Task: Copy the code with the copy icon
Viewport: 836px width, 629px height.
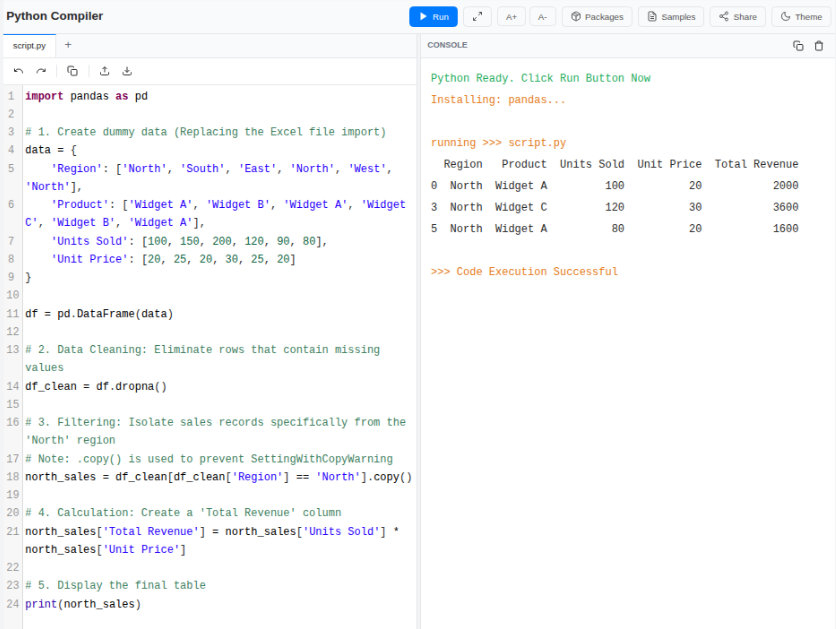Action: point(71,71)
